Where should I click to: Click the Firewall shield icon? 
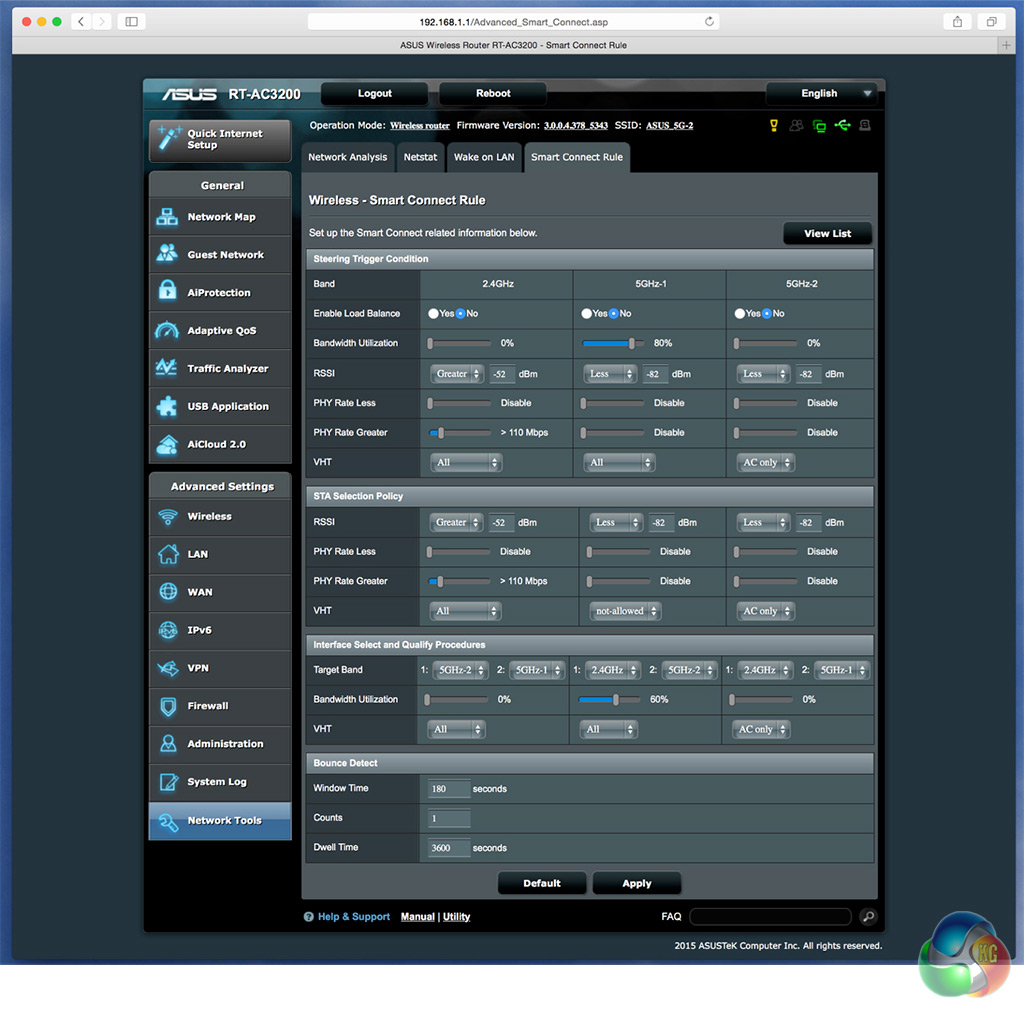point(167,706)
